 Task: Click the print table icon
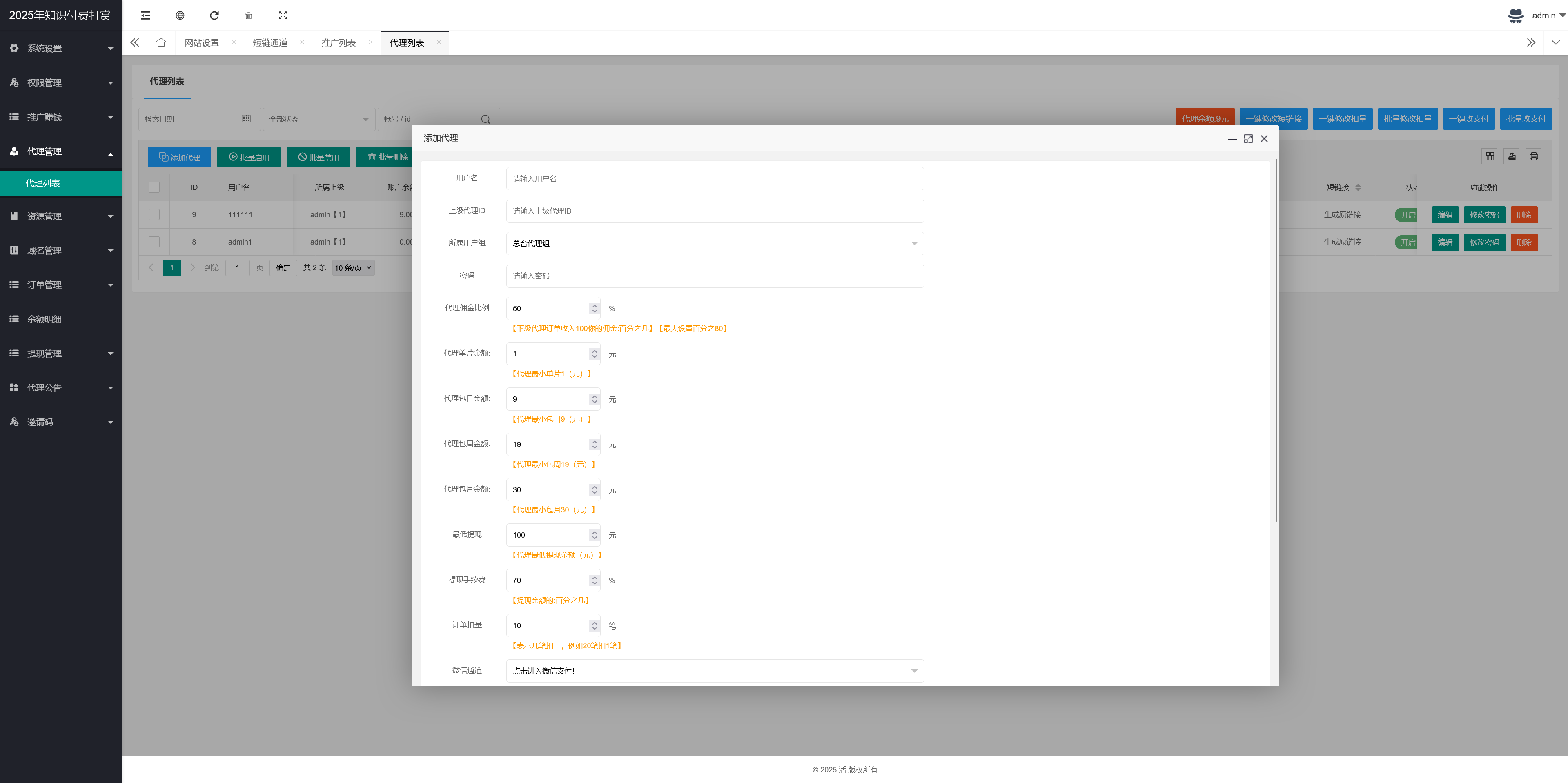pos(1533,156)
